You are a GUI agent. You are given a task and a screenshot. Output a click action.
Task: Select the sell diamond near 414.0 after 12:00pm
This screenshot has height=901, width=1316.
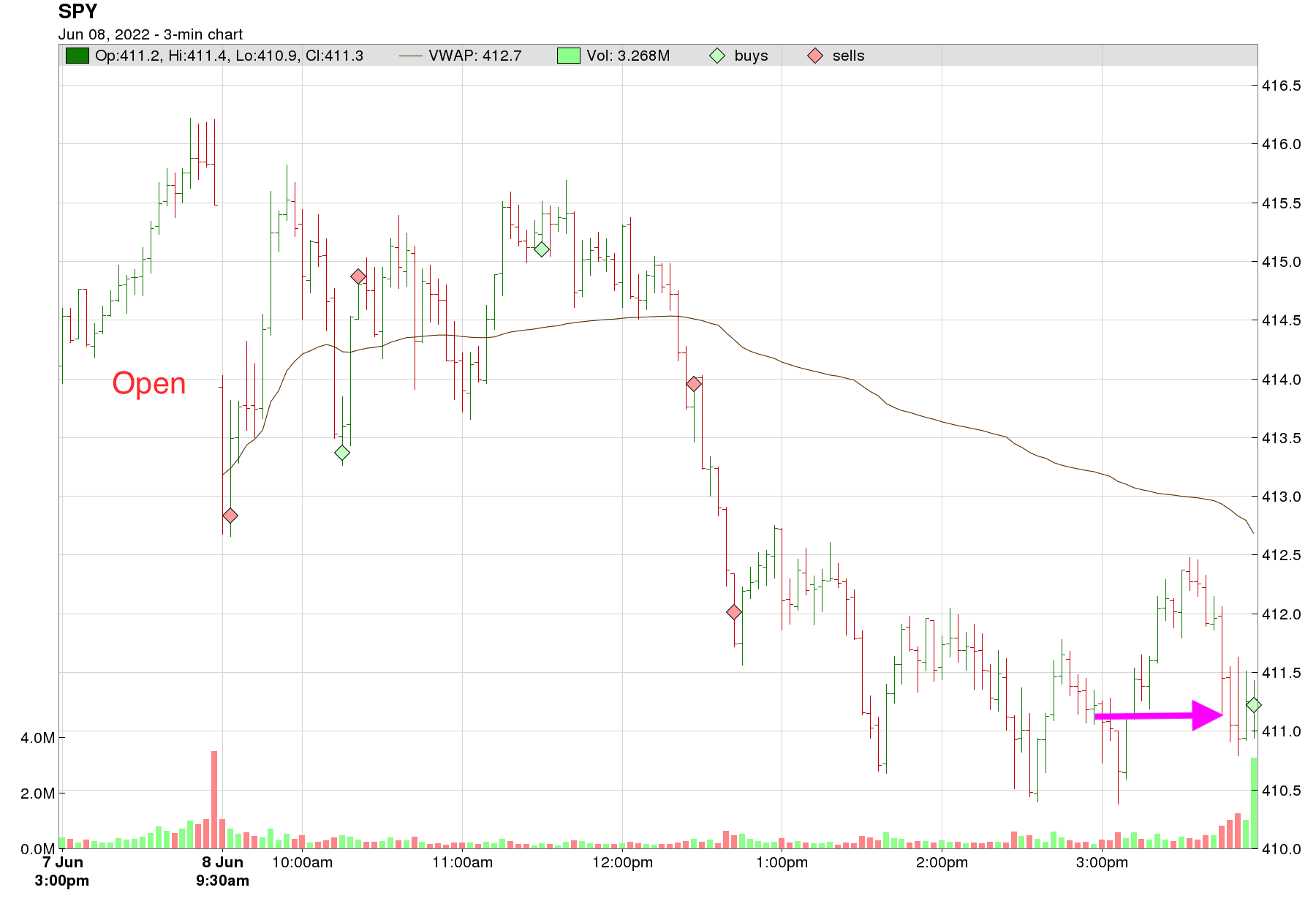pyautogui.click(x=694, y=384)
